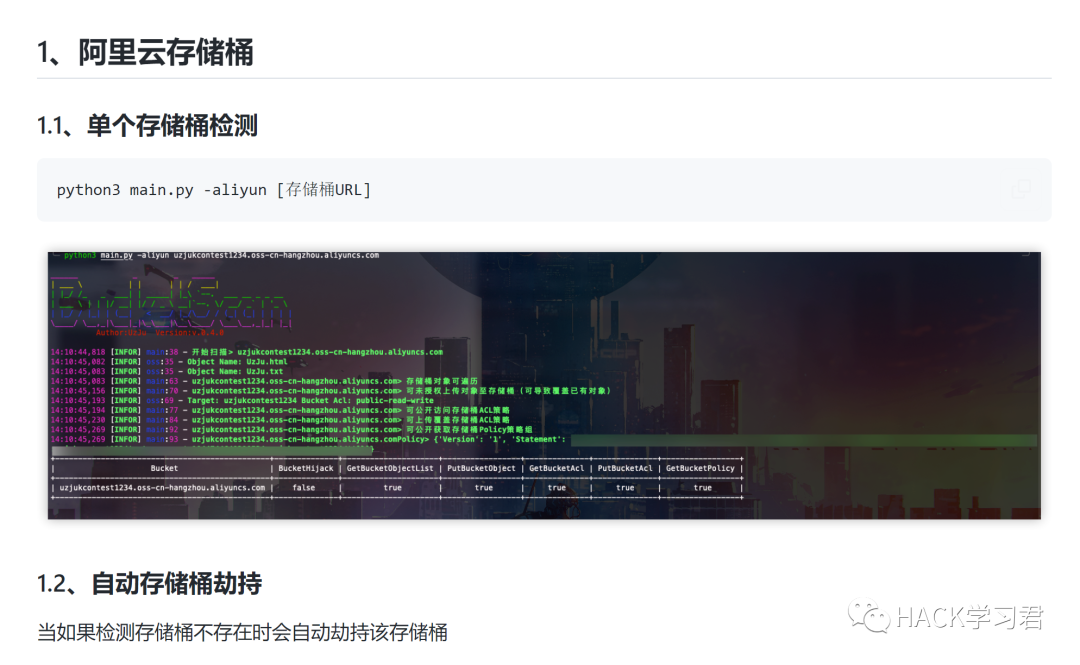The width and height of the screenshot is (1080, 665).
Task: Click the 'true' value under GetBucketPolicy
Action: tap(703, 487)
